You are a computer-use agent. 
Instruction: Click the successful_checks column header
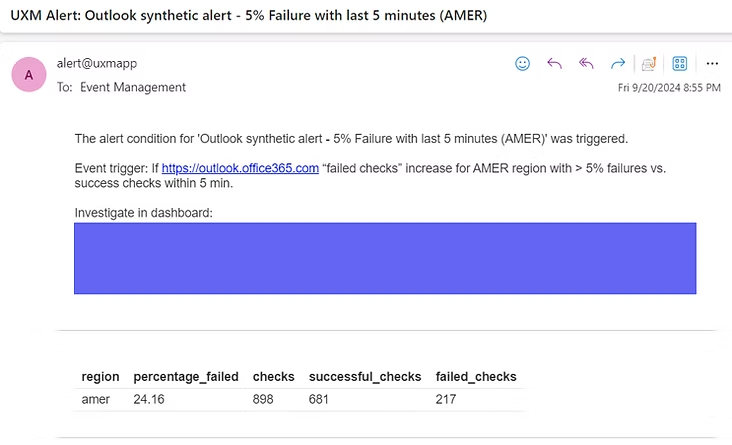(x=365, y=377)
